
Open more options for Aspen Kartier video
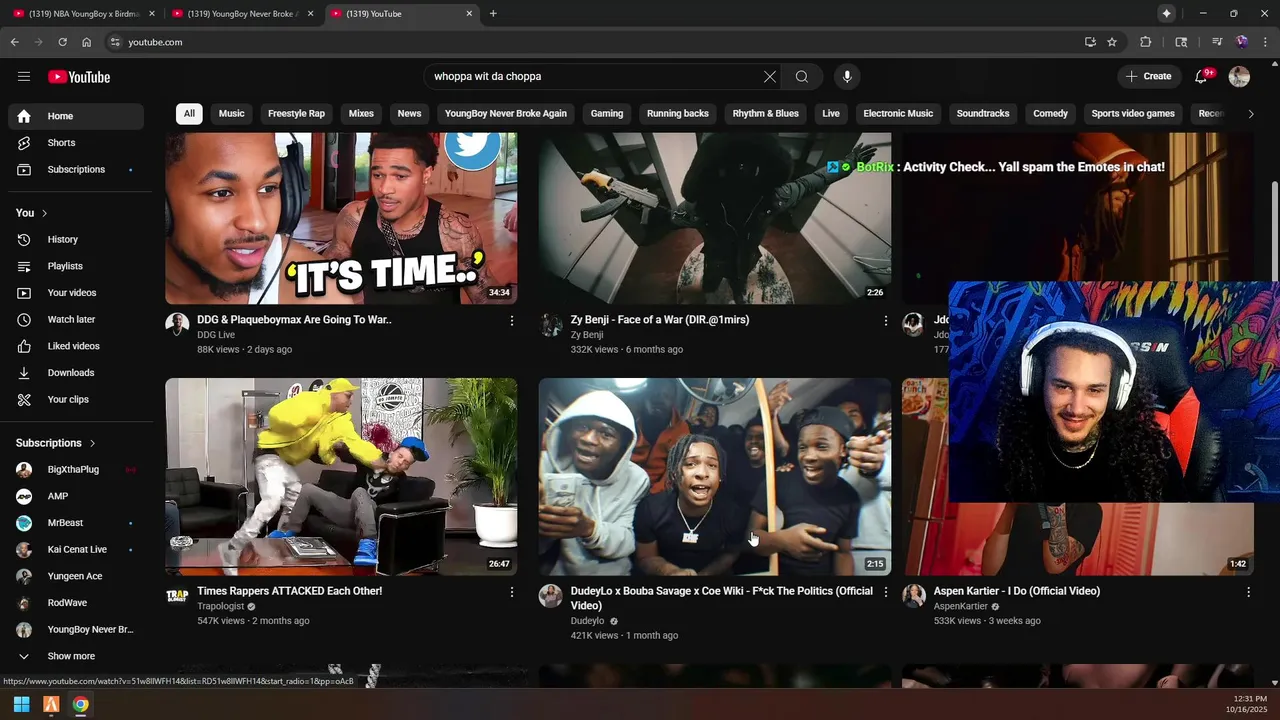(1248, 592)
